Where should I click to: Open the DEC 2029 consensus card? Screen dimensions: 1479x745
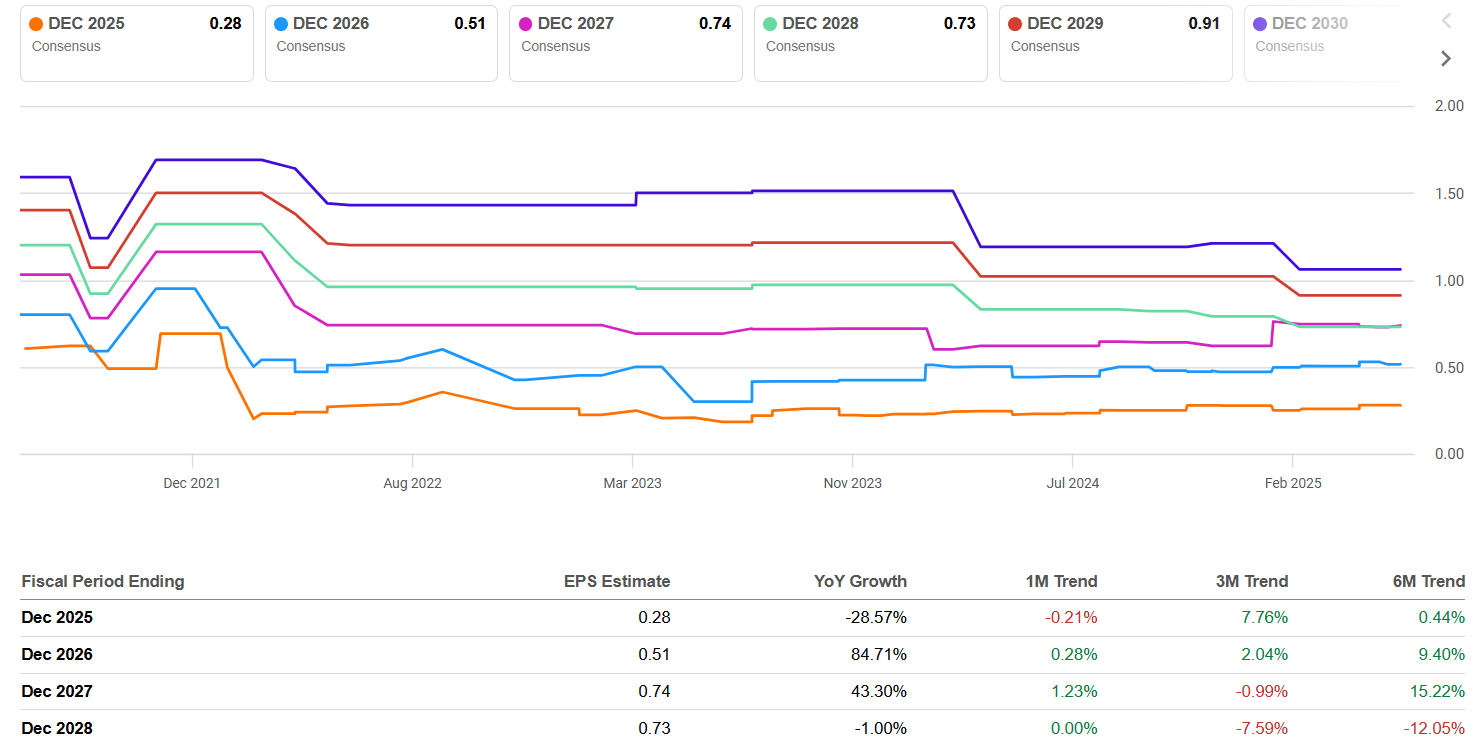[x=1115, y=43]
